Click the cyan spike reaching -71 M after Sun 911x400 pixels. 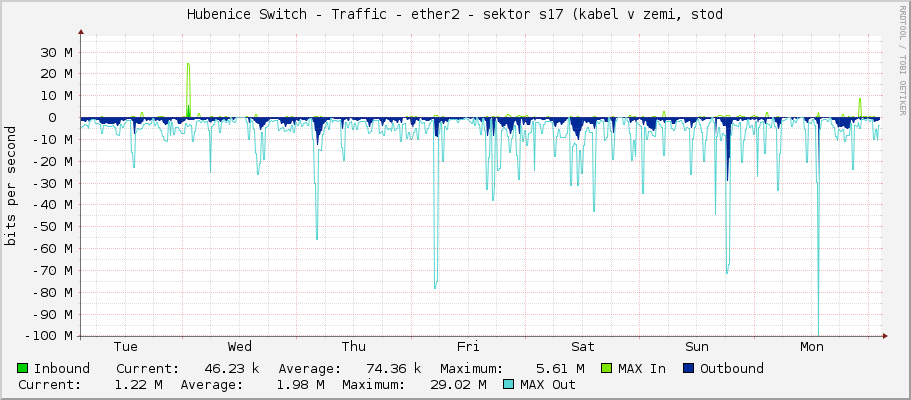pos(727,198)
